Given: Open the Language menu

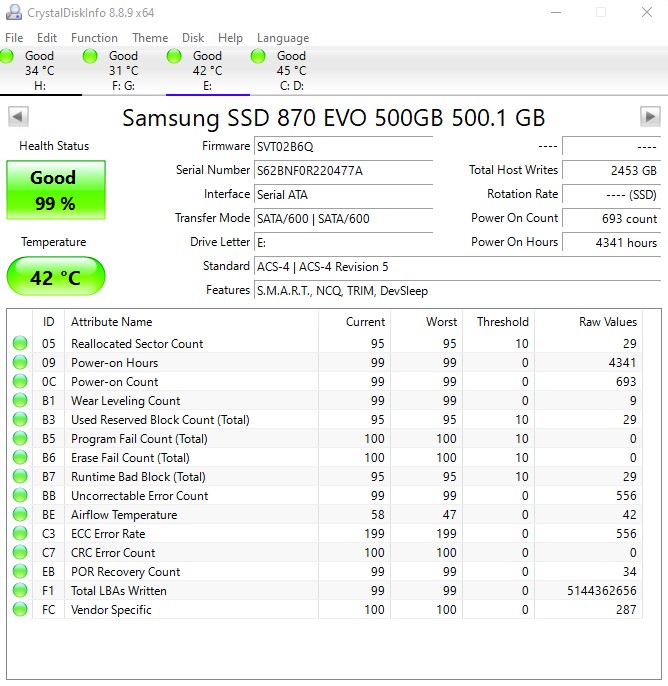Looking at the screenshot, I should click(x=283, y=38).
